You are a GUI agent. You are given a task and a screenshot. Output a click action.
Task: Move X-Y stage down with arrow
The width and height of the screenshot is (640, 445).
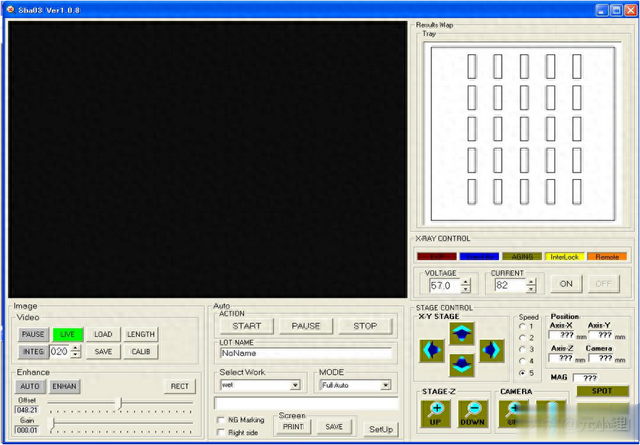[462, 365]
